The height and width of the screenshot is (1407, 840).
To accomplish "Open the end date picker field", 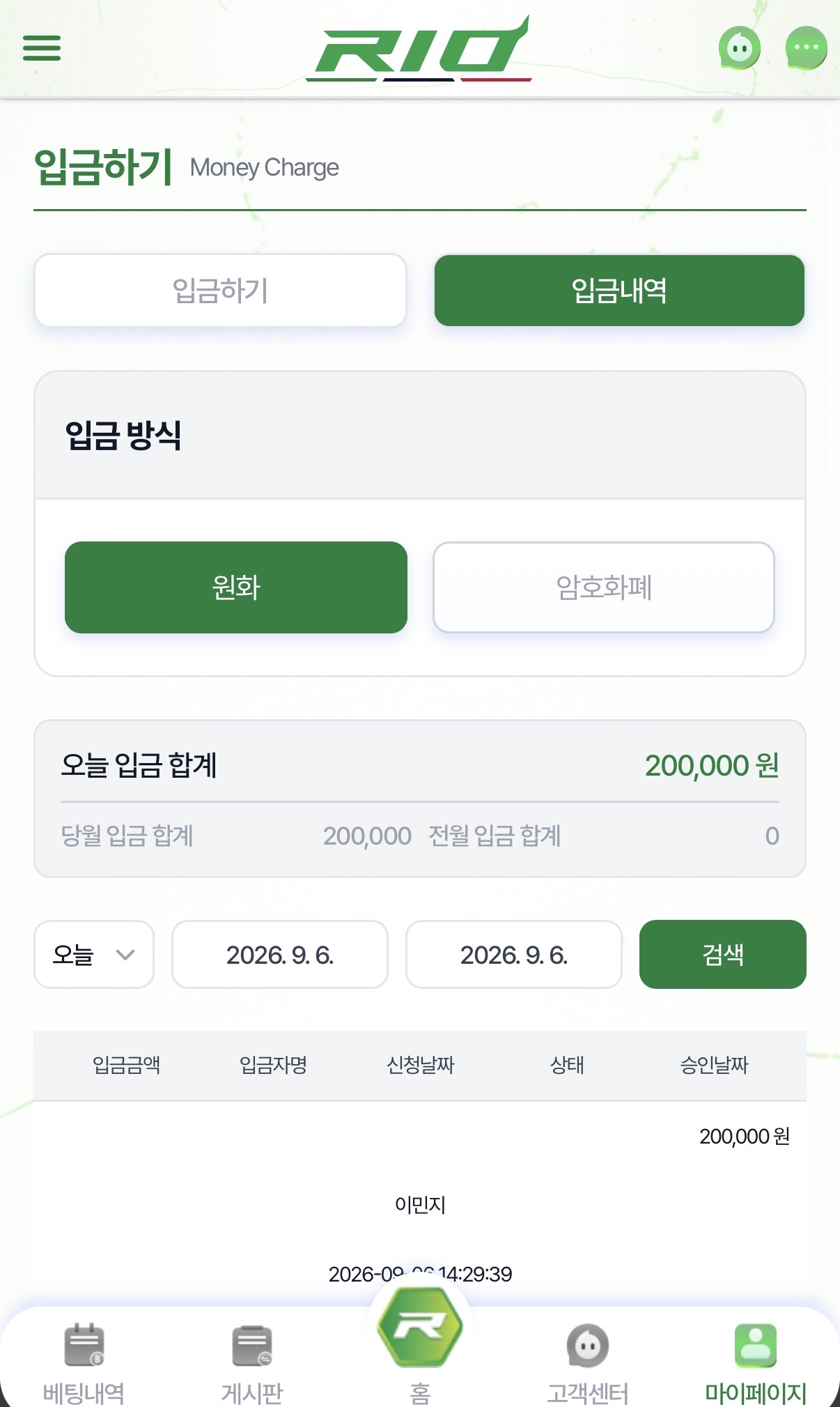I will [514, 954].
